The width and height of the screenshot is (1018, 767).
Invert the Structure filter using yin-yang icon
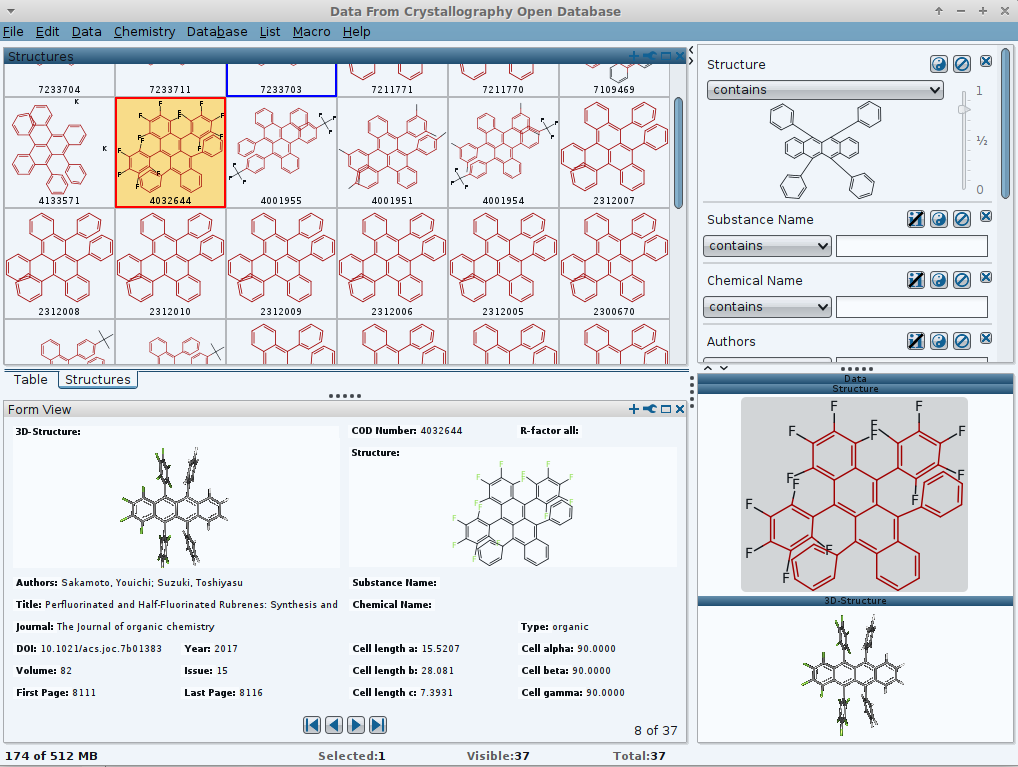(938, 64)
